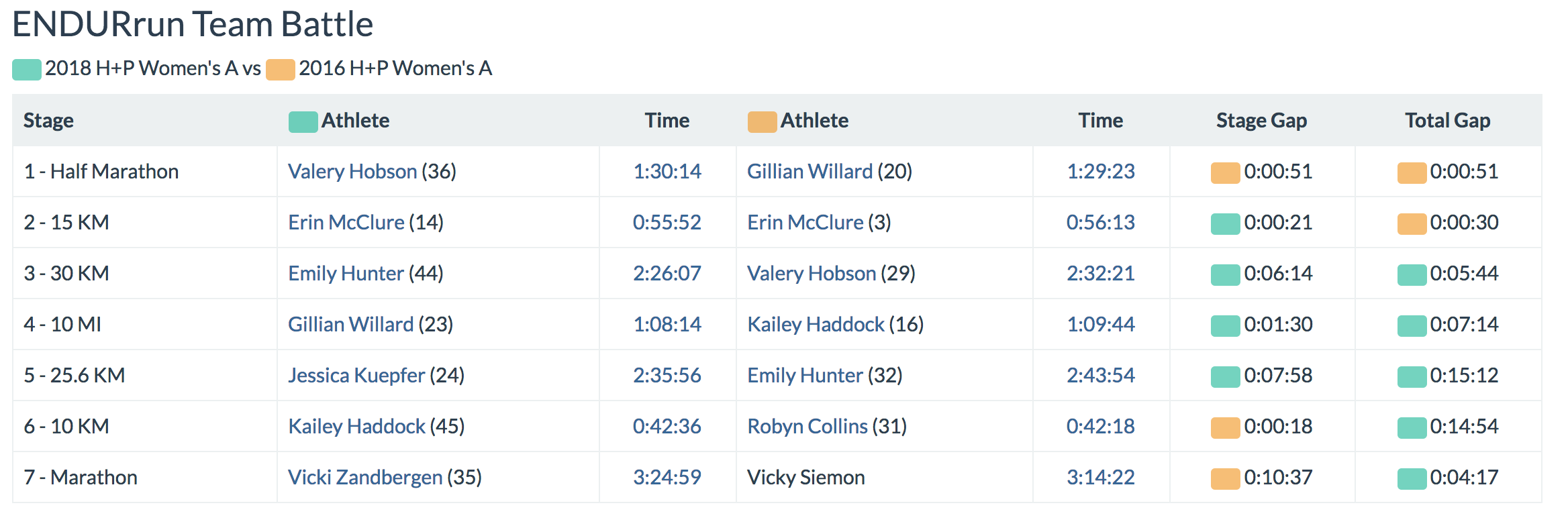This screenshot has height=530, width=1568.
Task: Click Kailey Haddock (16) in 10 MI row
Action: click(816, 325)
